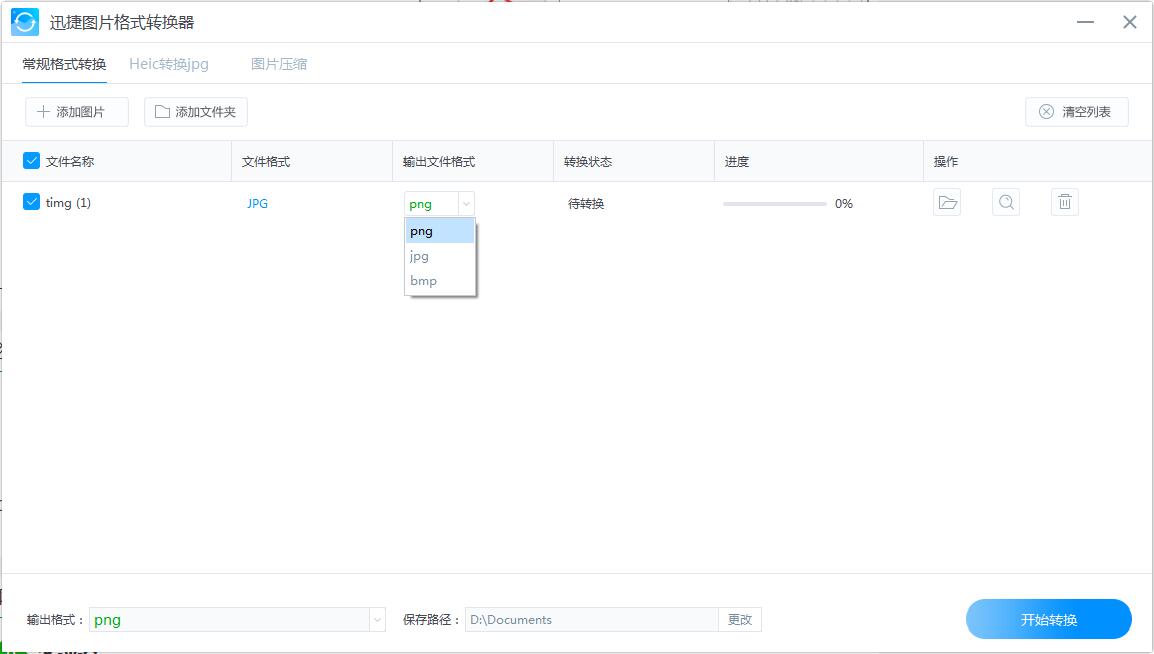Click the D:\Documents save path field
Screen dimensions: 1154x654
590,619
